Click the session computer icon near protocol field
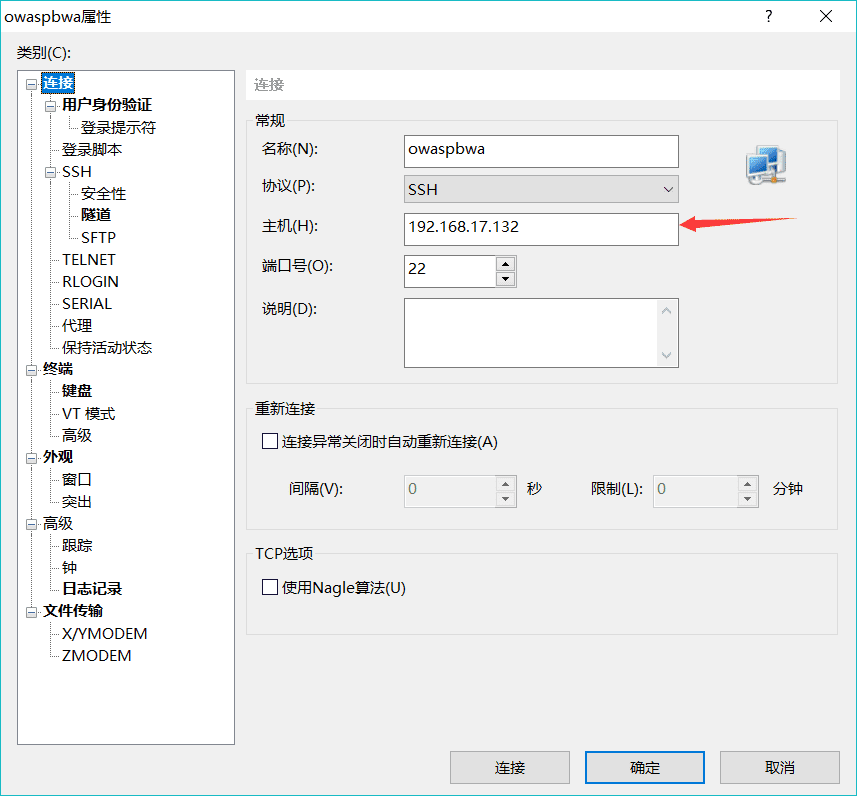Image resolution: width=857 pixels, height=796 pixels. pyautogui.click(x=765, y=165)
